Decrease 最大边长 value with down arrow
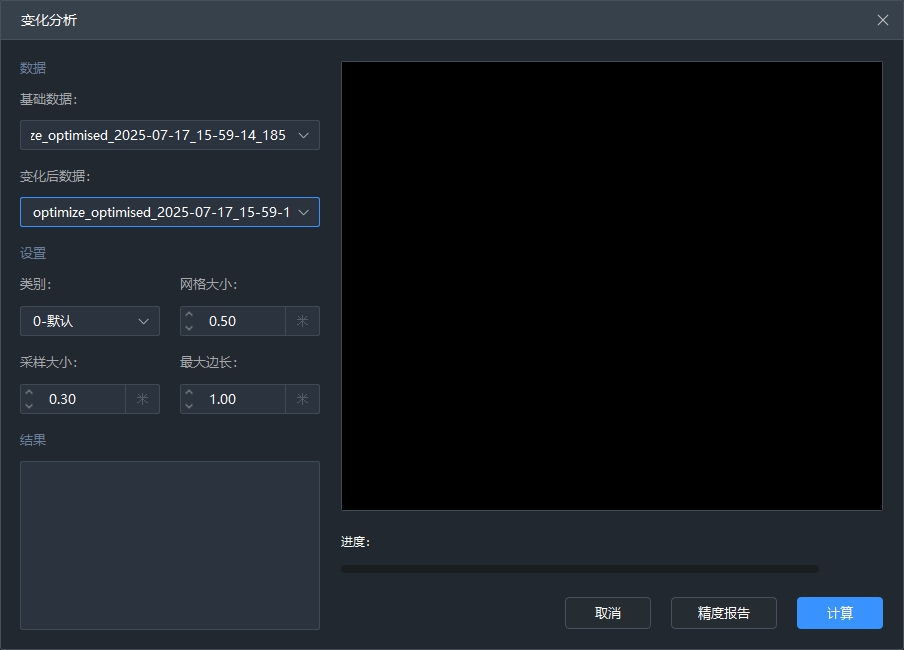904x650 pixels. tap(189, 406)
